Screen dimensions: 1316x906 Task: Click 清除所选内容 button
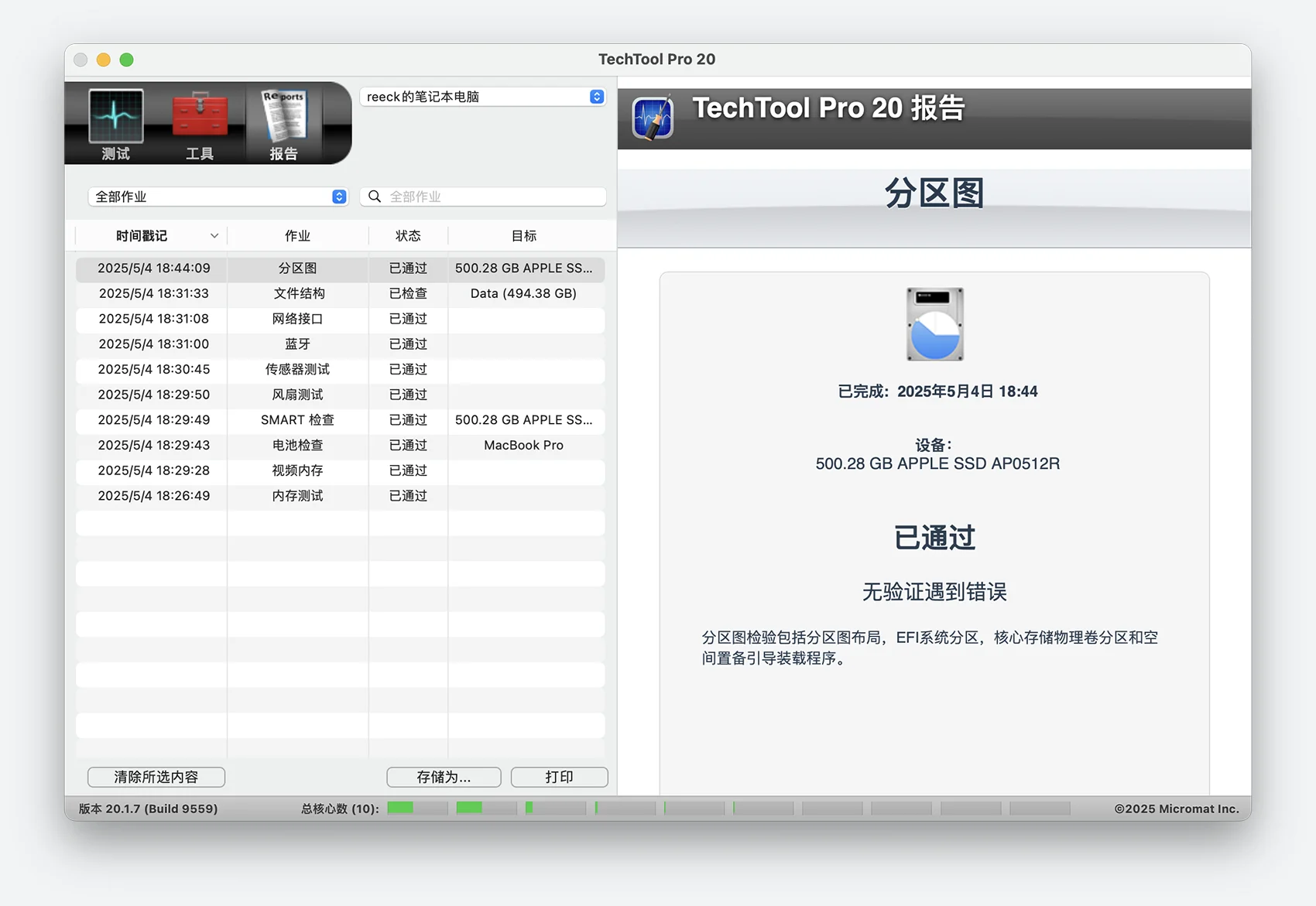156,777
